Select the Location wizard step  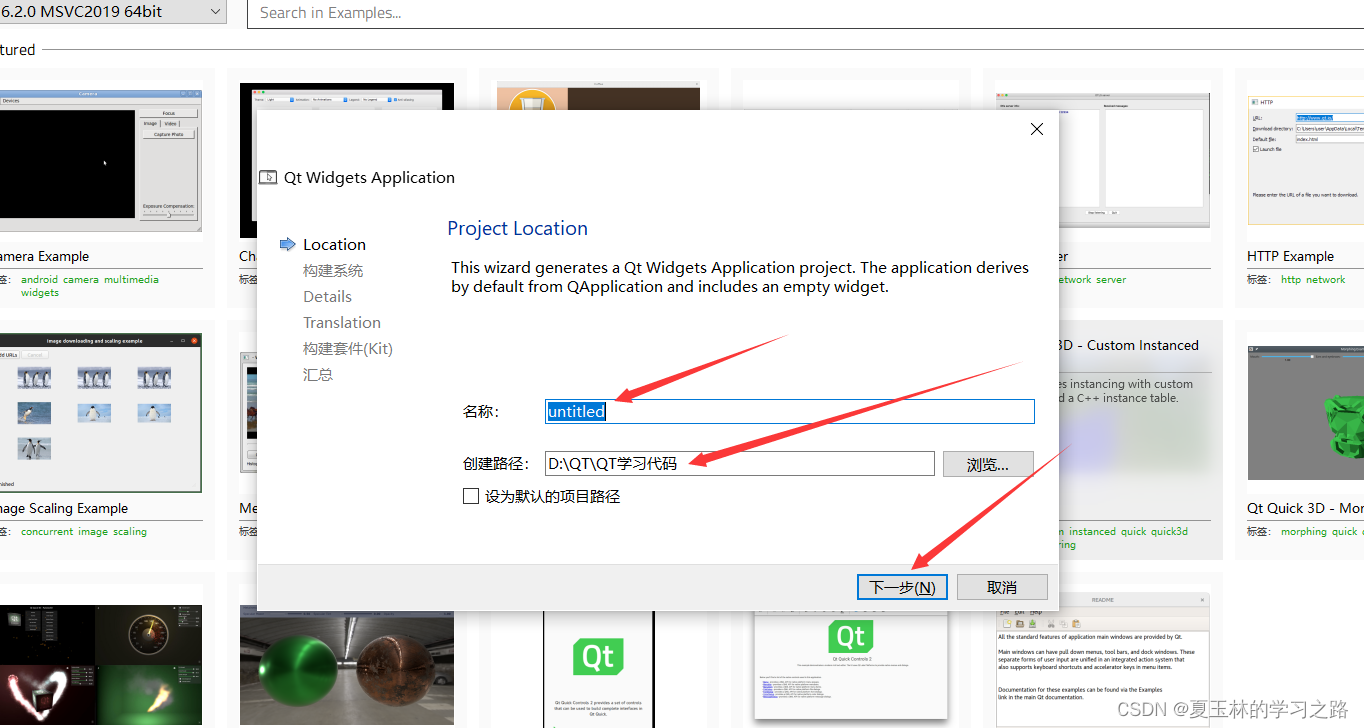[334, 244]
